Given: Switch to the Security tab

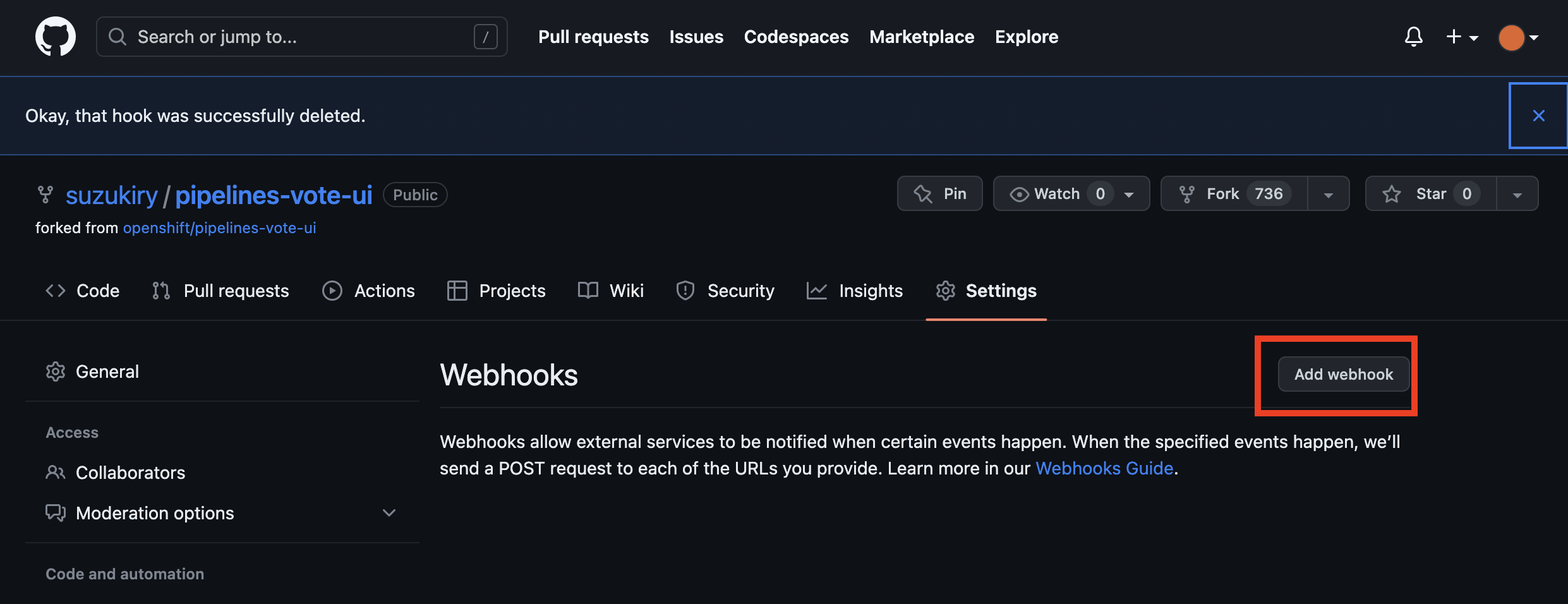Looking at the screenshot, I should pos(725,291).
